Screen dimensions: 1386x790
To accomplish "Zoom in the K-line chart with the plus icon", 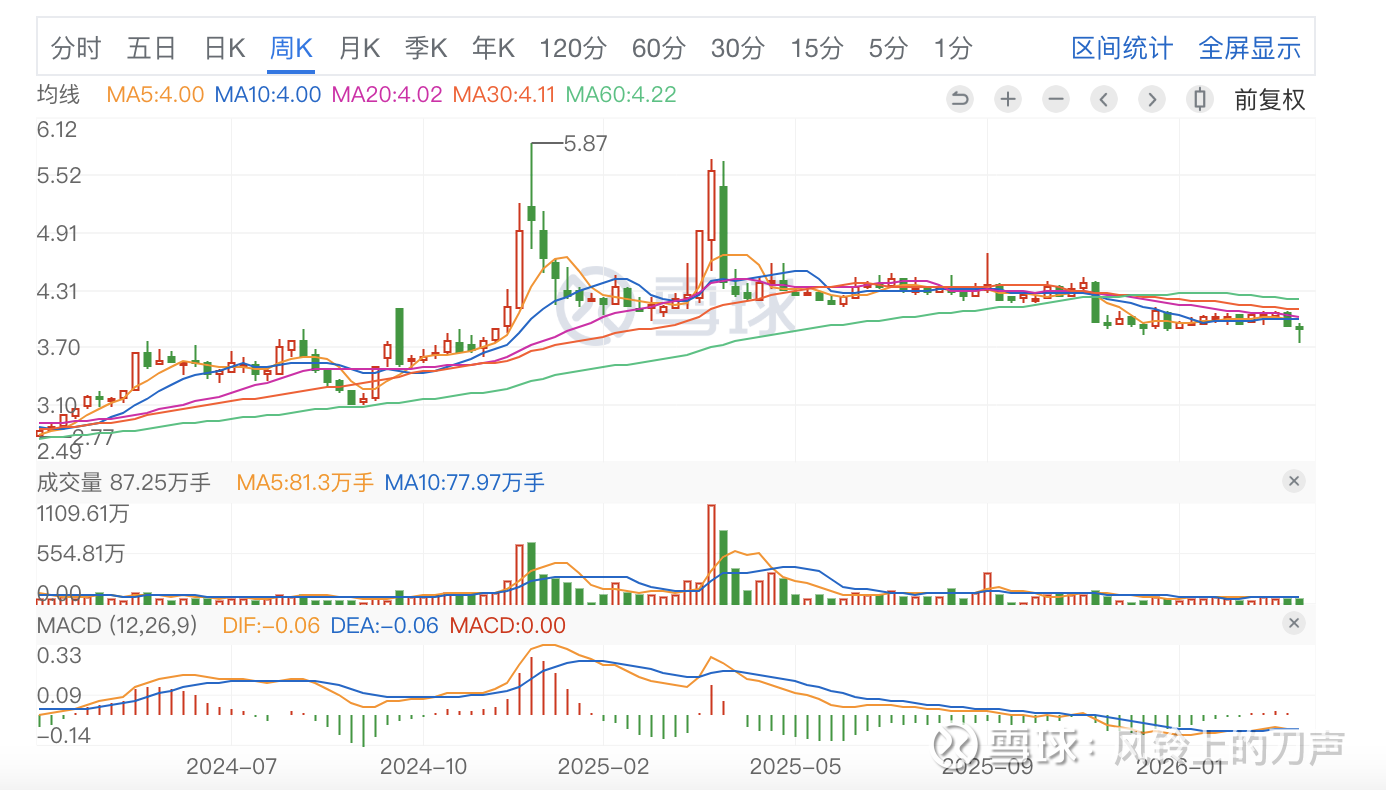I will tap(1008, 99).
